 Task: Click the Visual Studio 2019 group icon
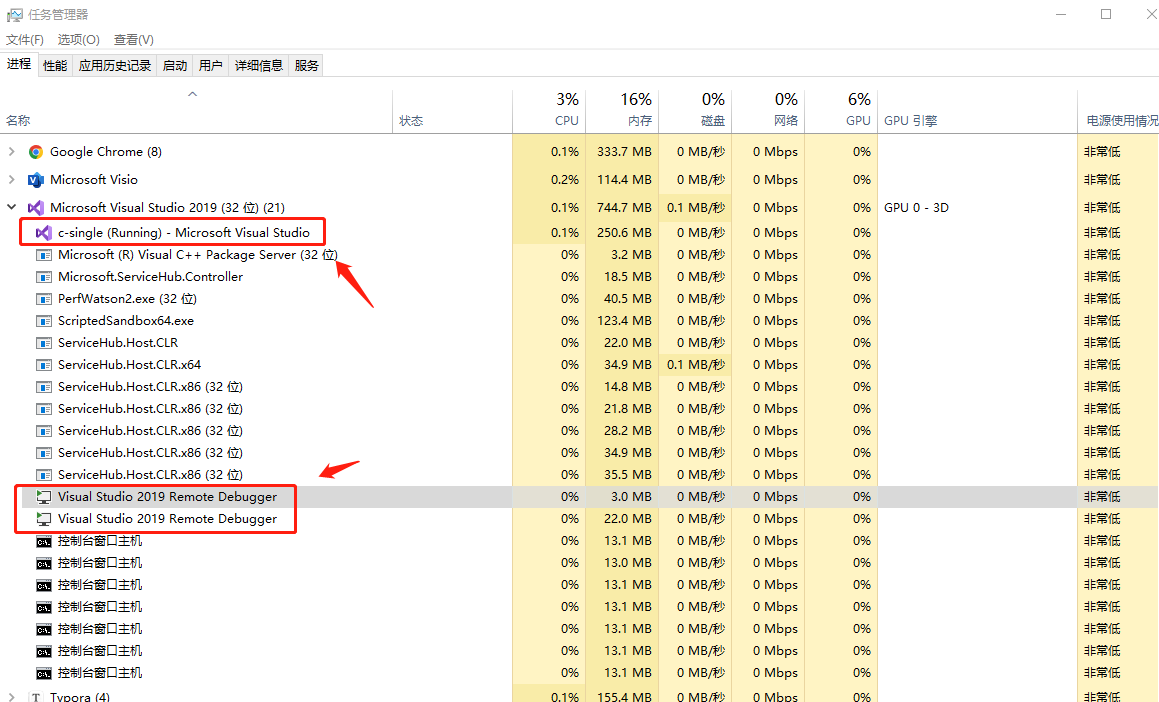(36, 208)
